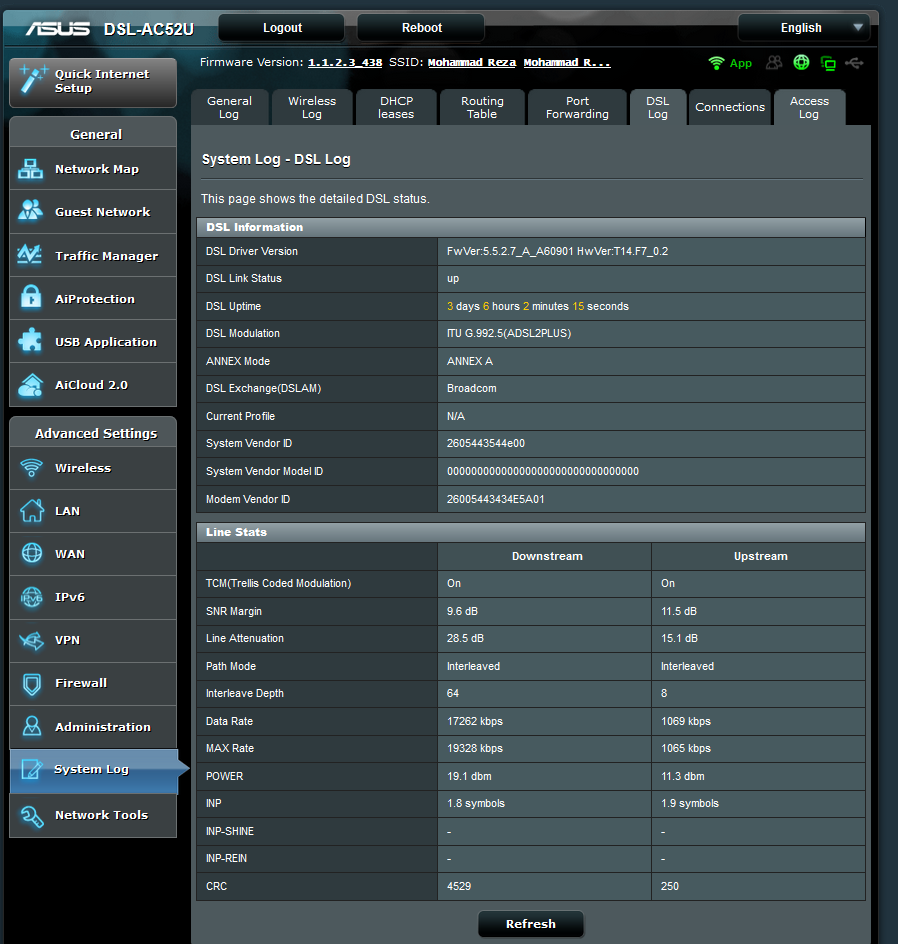Open the Port Forwarding tab
The height and width of the screenshot is (944, 898).
pos(577,107)
